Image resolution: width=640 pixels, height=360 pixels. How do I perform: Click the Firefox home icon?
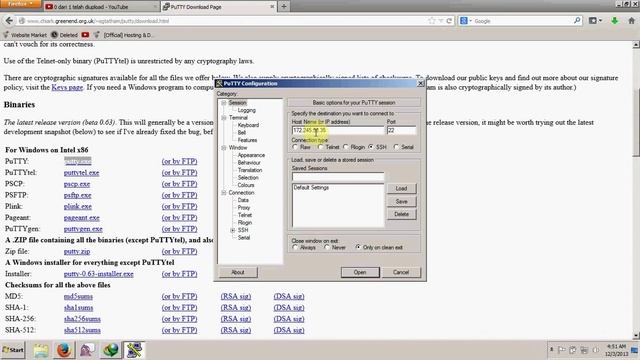(x=631, y=20)
